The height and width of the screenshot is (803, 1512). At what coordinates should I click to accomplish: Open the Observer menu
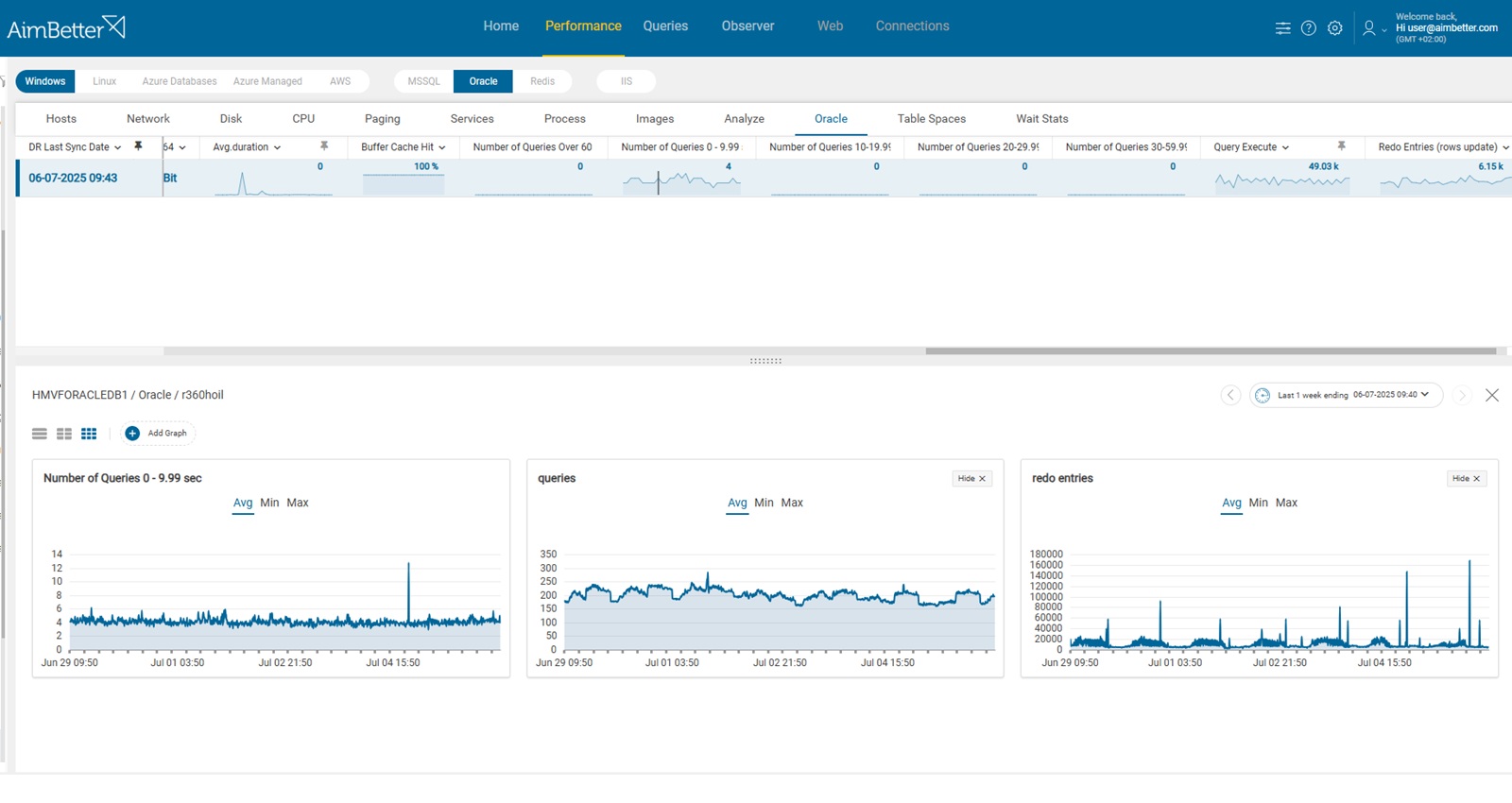pos(747,26)
